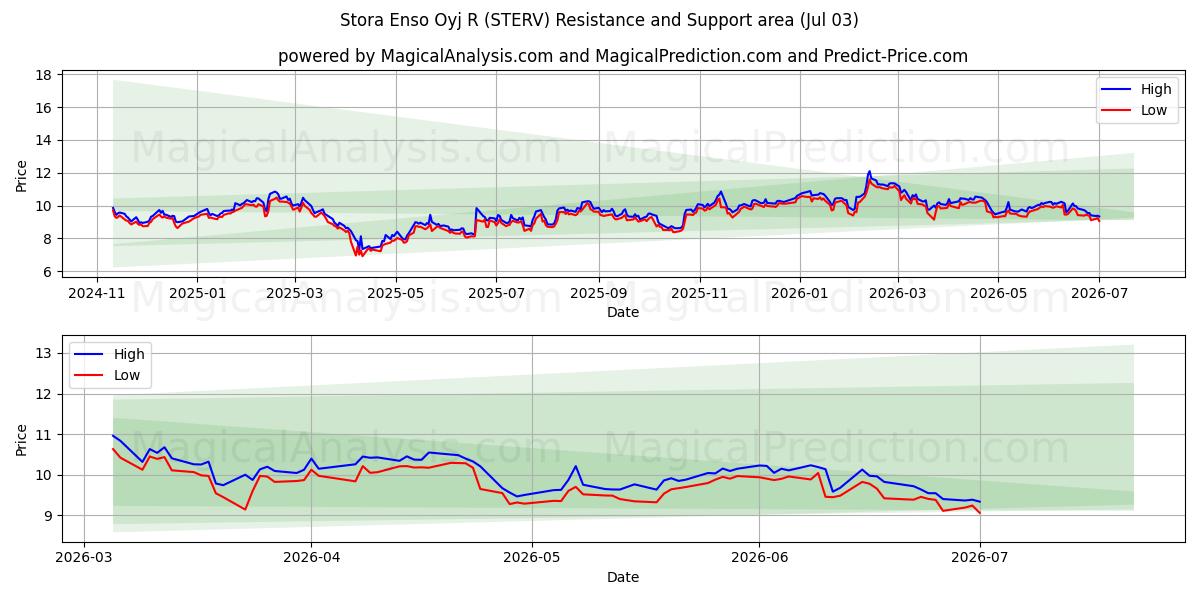The height and width of the screenshot is (600, 1200).
Task: Click 'Low' in the bottom chart legend
Action: [127, 375]
